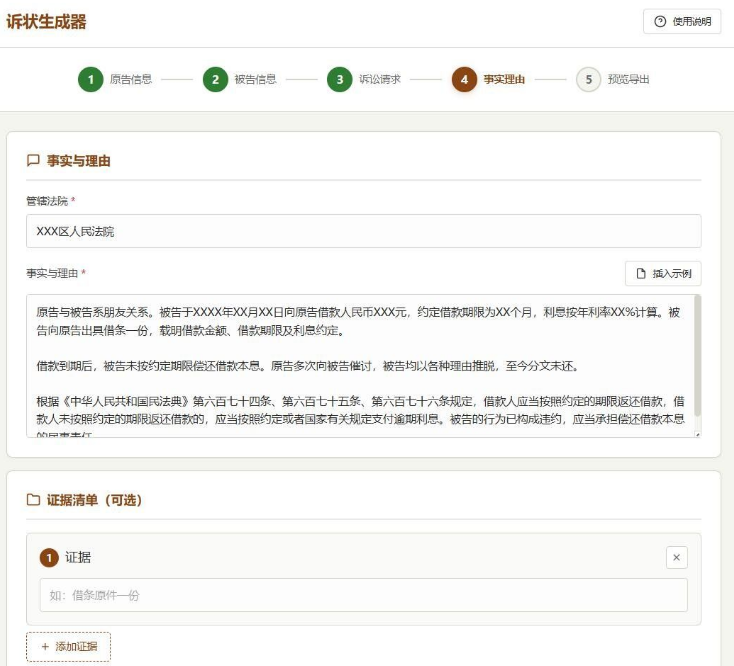Viewport: 734px width, 666px height.
Task: Click the question mark icon in 使用说明
Action: (x=660, y=21)
